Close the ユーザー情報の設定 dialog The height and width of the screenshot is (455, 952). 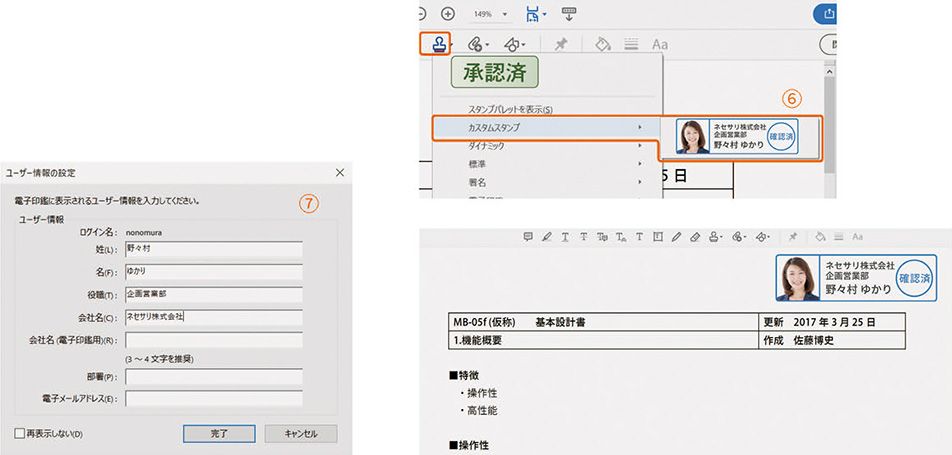click(x=340, y=173)
